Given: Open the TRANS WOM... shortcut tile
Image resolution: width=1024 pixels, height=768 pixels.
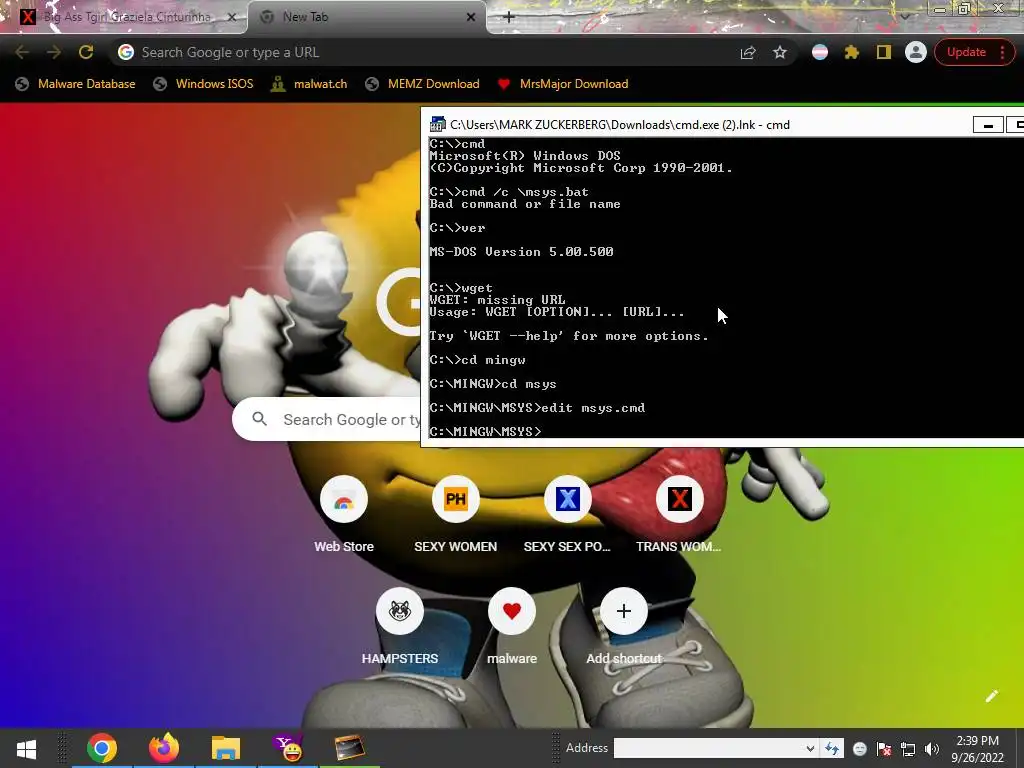Looking at the screenshot, I should coord(679,515).
